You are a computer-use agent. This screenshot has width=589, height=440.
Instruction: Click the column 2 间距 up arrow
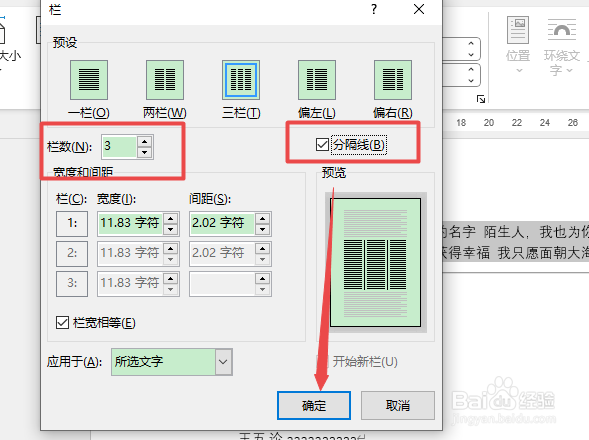263,249
